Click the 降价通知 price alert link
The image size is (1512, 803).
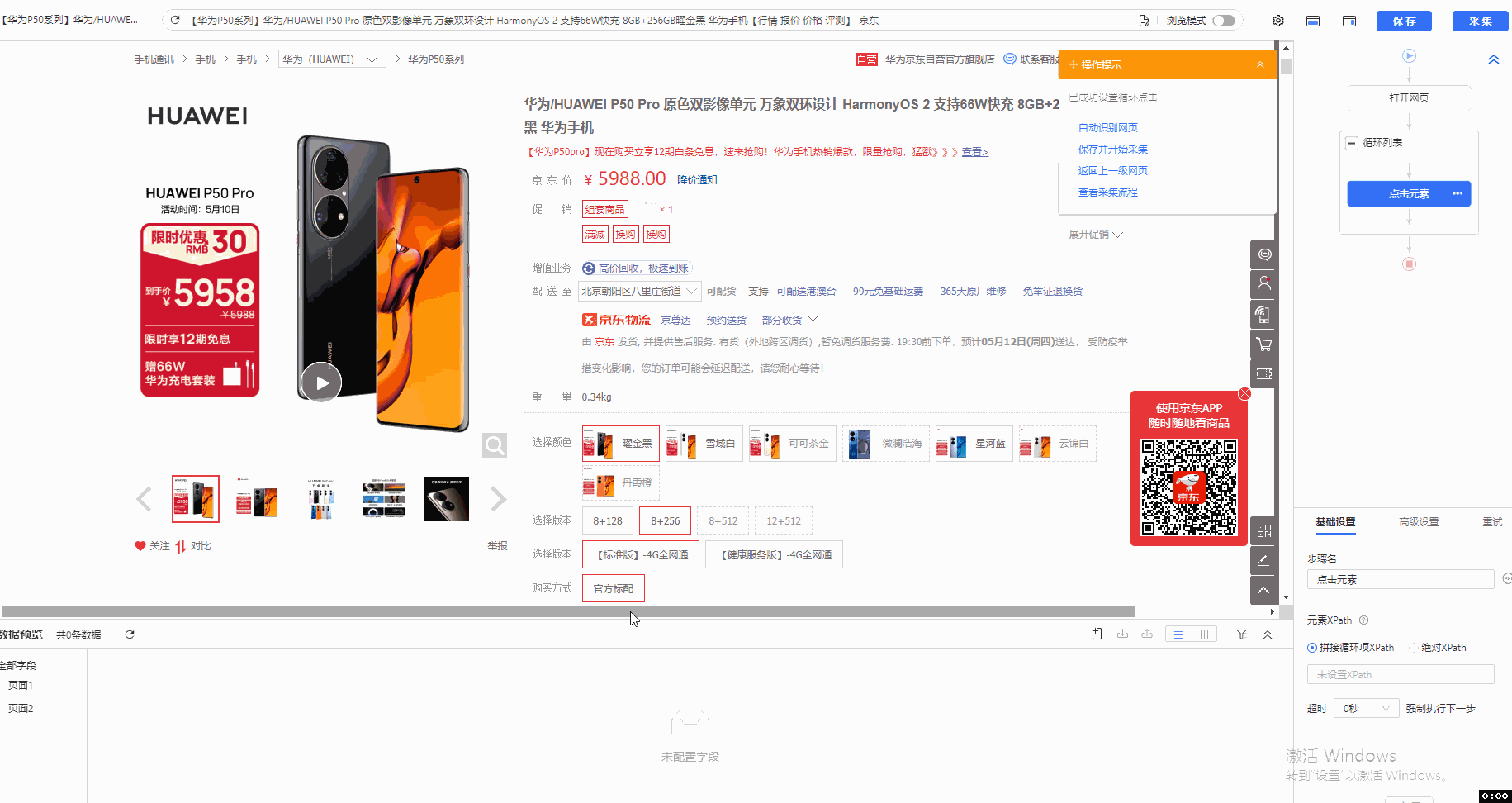coord(697,179)
